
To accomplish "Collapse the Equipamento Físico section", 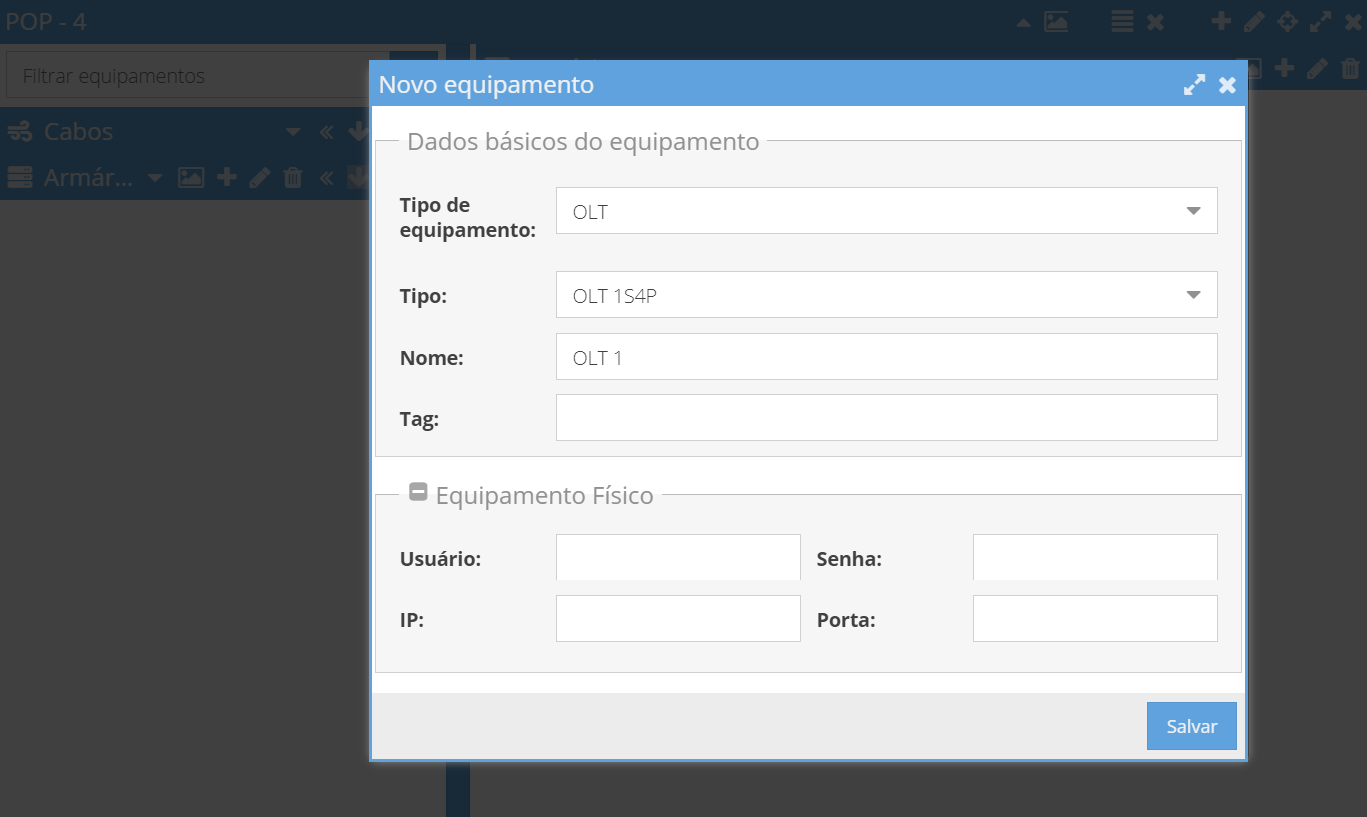I will click(419, 492).
